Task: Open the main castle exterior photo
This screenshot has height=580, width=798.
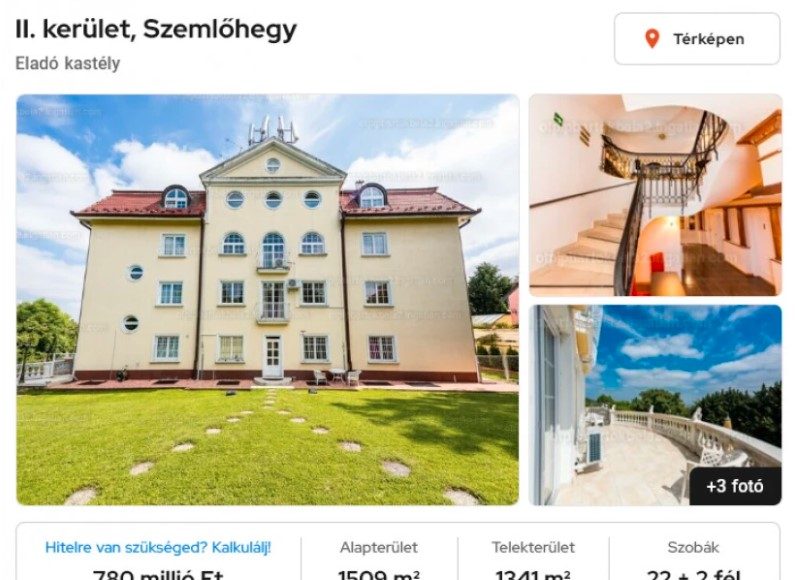Action: tap(268, 300)
